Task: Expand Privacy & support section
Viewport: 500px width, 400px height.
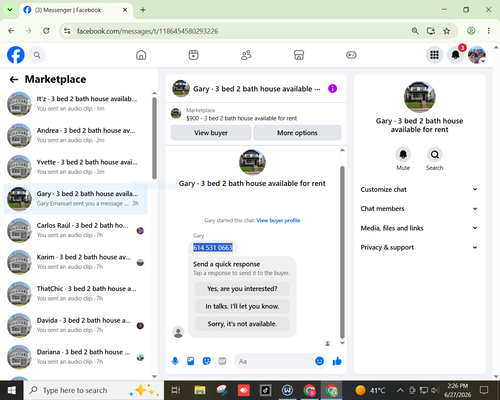Action: point(419,247)
